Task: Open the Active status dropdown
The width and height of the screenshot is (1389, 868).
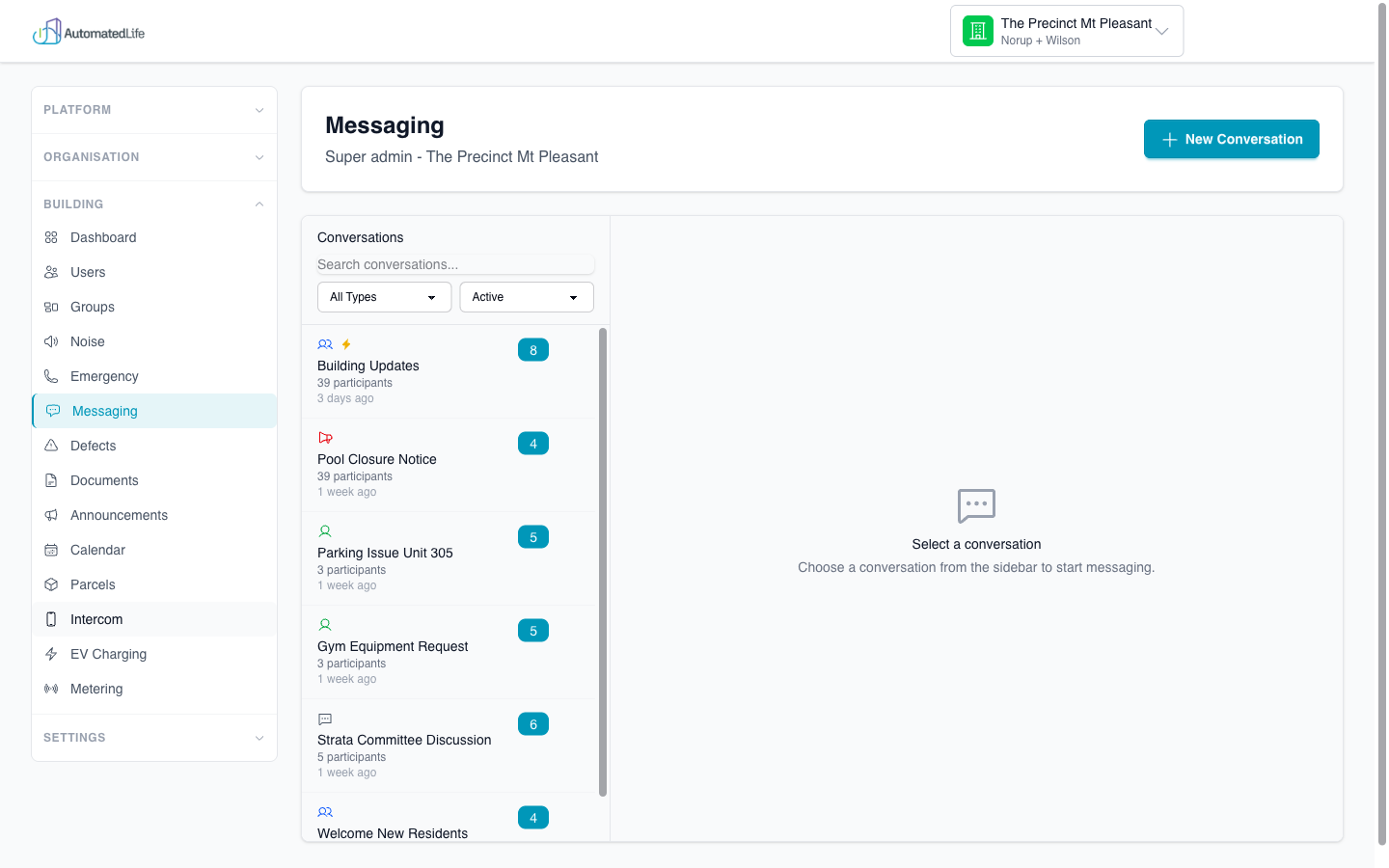Action: (x=526, y=297)
